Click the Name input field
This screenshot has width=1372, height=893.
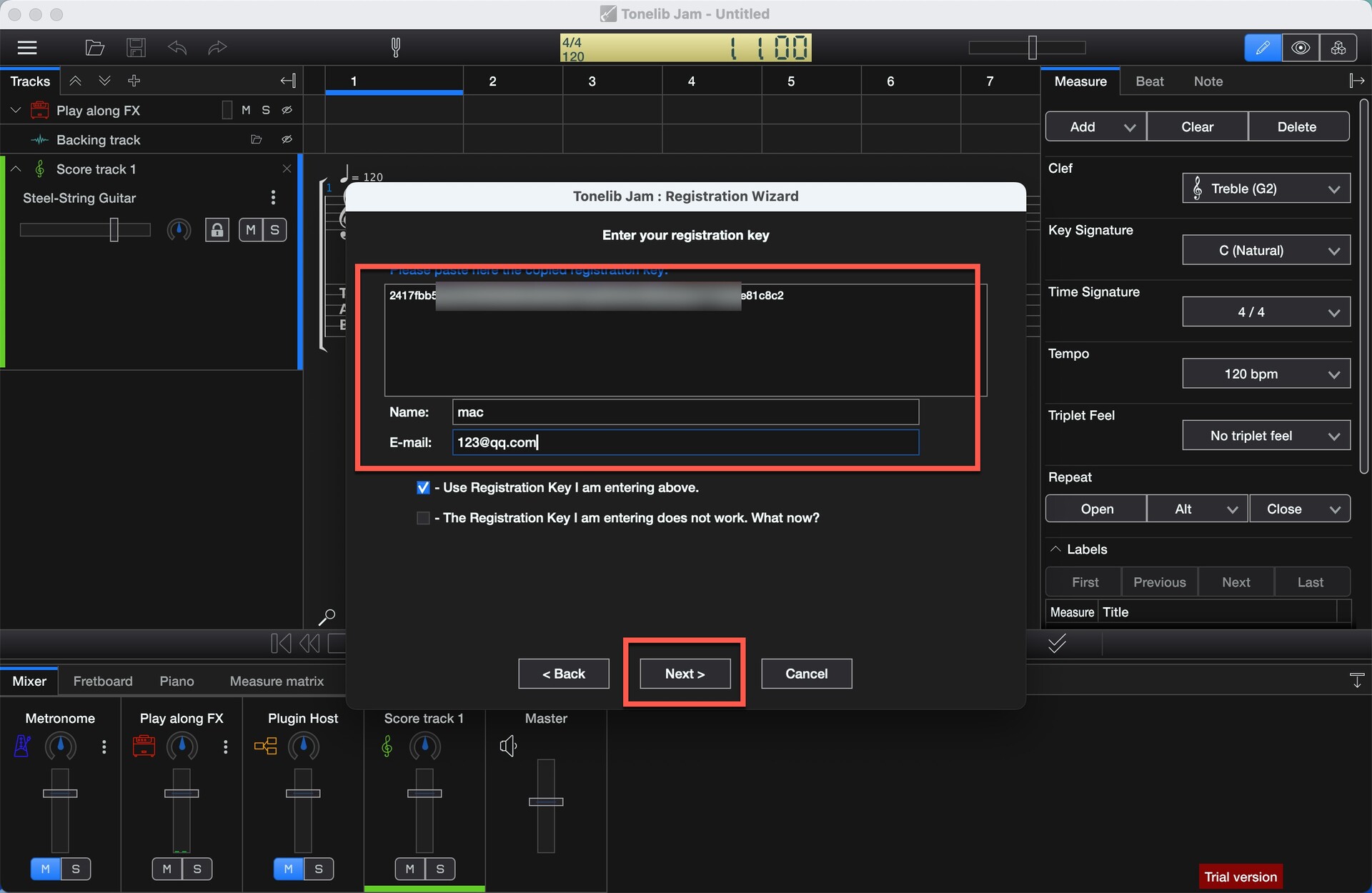click(685, 412)
